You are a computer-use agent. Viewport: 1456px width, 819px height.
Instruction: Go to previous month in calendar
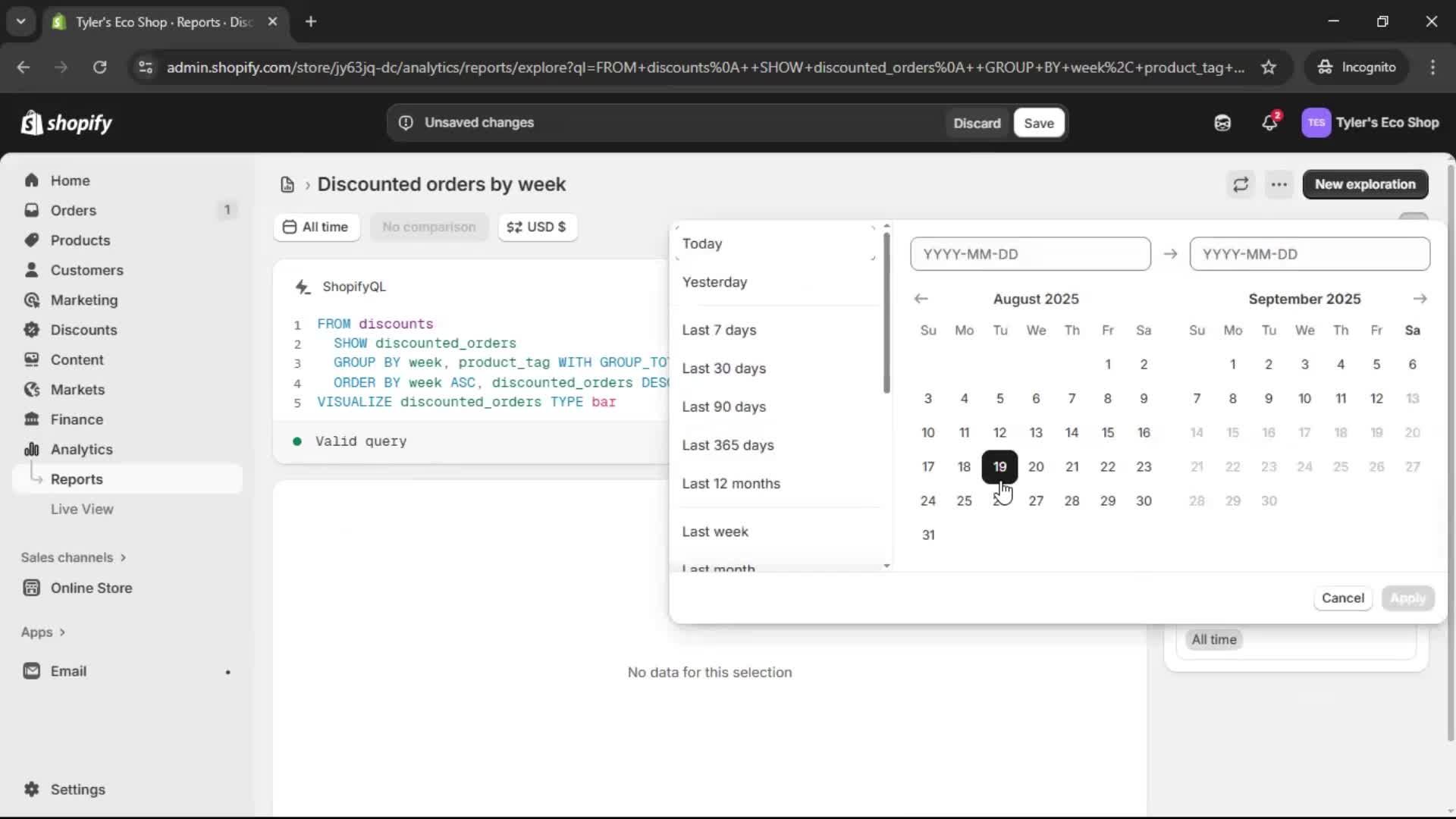(921, 299)
